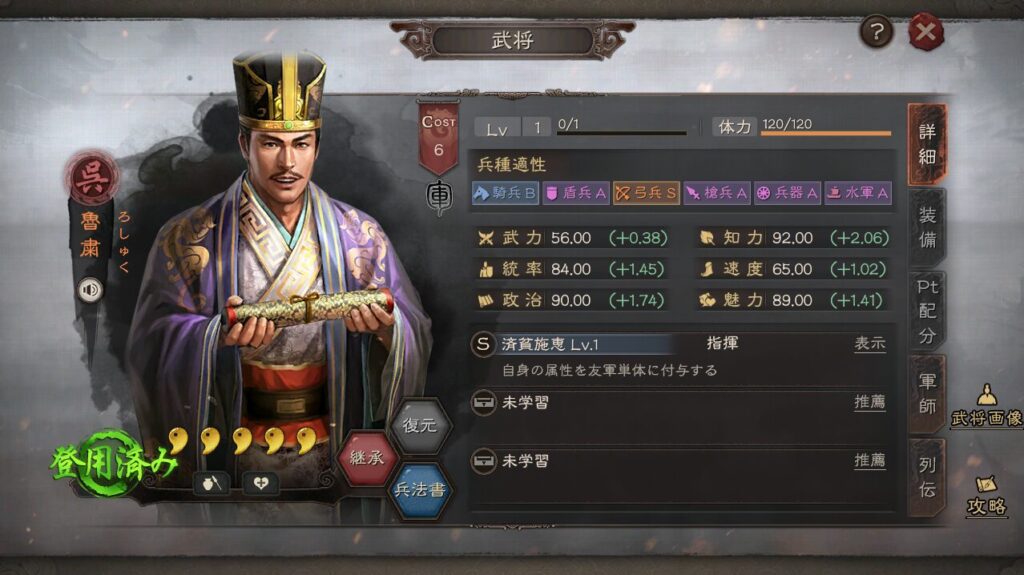The image size is (1024, 575).
Task: Select the 弓兵 S troop aptitude badge
Action: pos(646,193)
